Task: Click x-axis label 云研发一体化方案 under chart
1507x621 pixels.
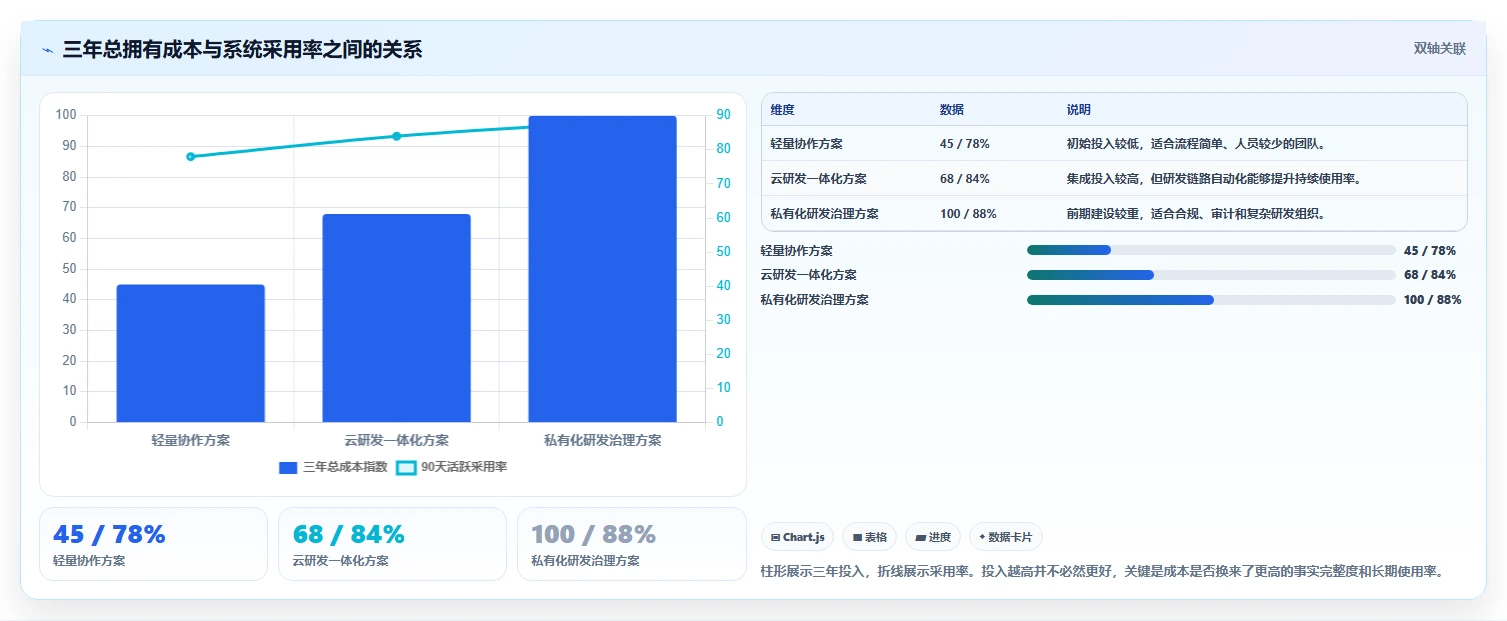Action: point(396,440)
